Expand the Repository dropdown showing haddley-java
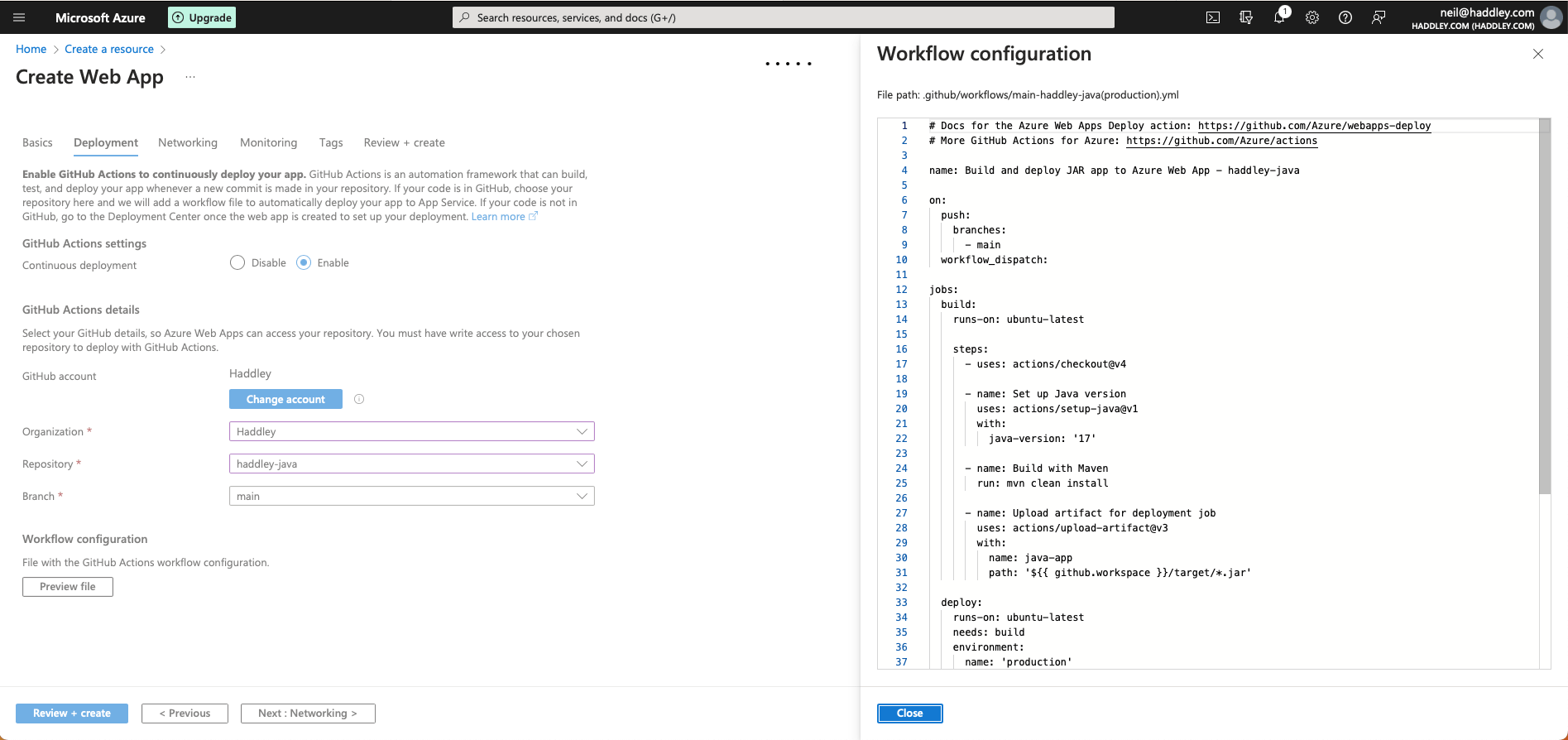The image size is (1568, 740). tap(411, 464)
